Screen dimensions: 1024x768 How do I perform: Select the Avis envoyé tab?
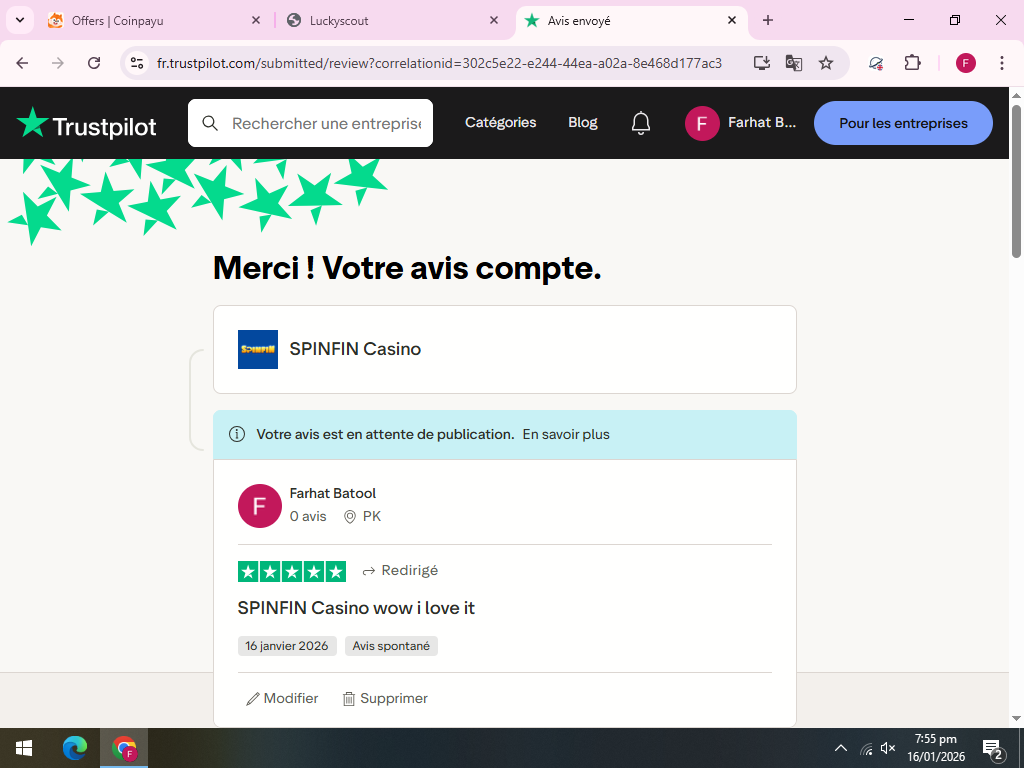click(x=631, y=20)
